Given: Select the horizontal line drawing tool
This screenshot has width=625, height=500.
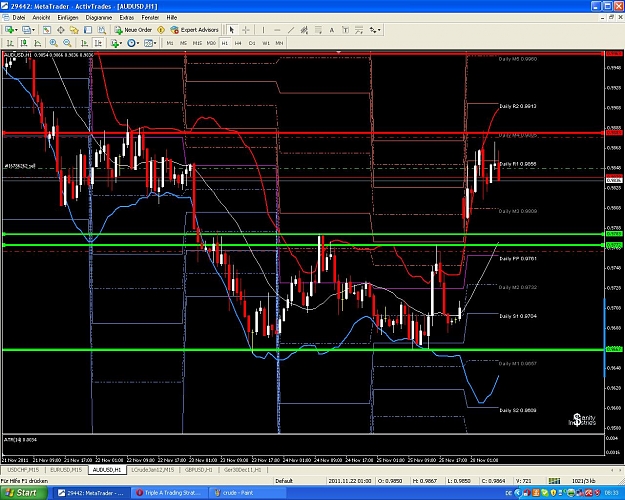Looking at the screenshot, I should [277, 30].
